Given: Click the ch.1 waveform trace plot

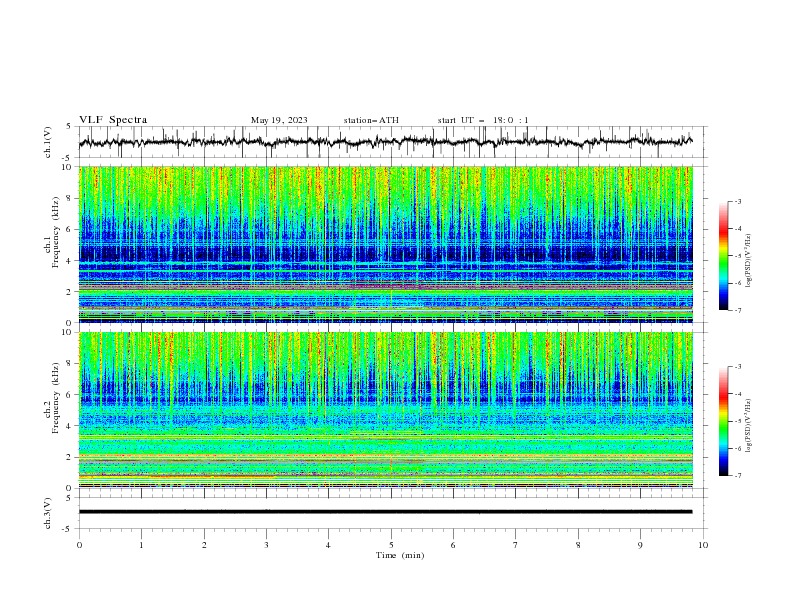Looking at the screenshot, I should tap(386, 142).
